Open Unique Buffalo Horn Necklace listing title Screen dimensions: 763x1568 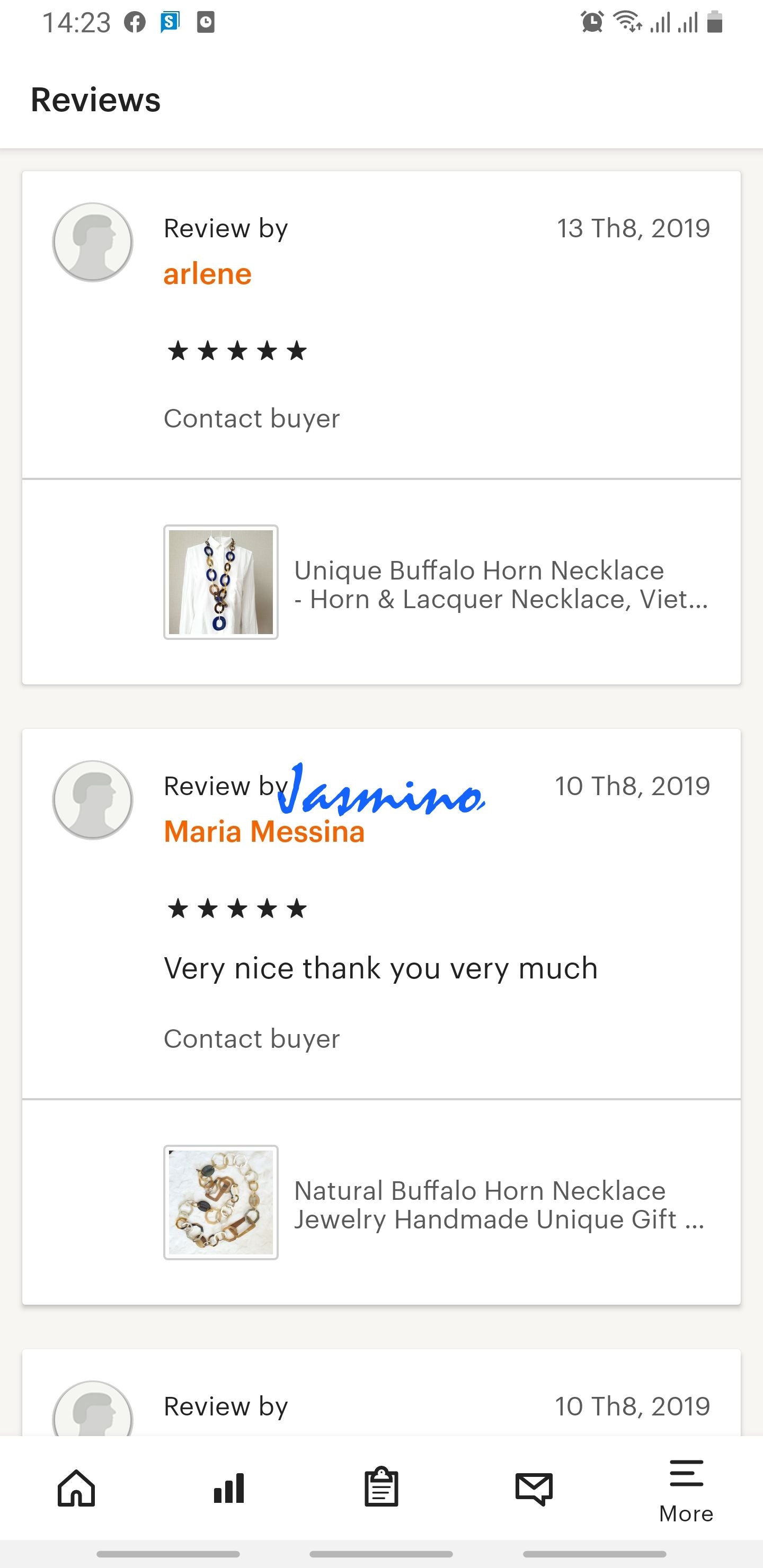501,584
